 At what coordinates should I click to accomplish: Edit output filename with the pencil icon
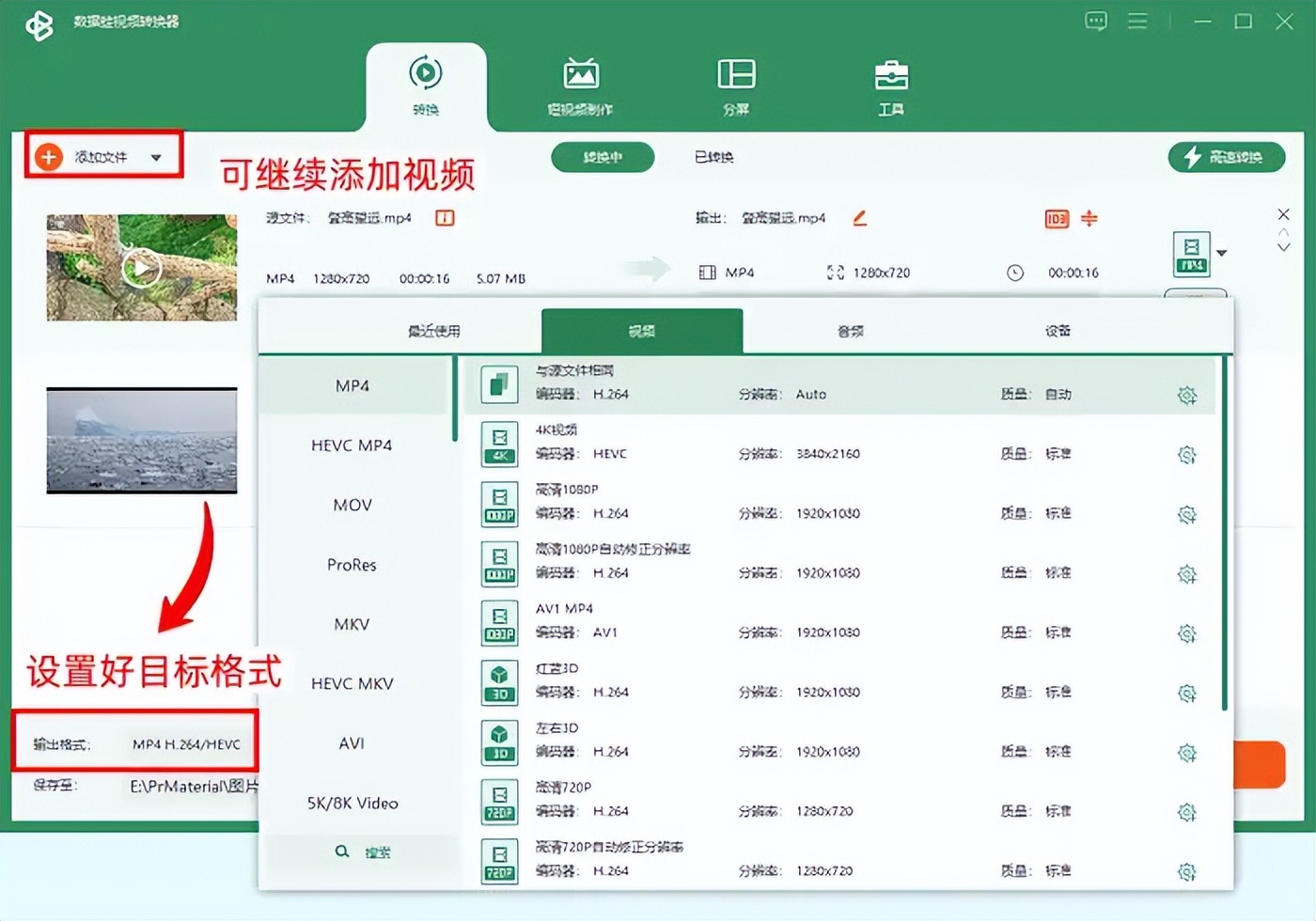click(x=859, y=218)
